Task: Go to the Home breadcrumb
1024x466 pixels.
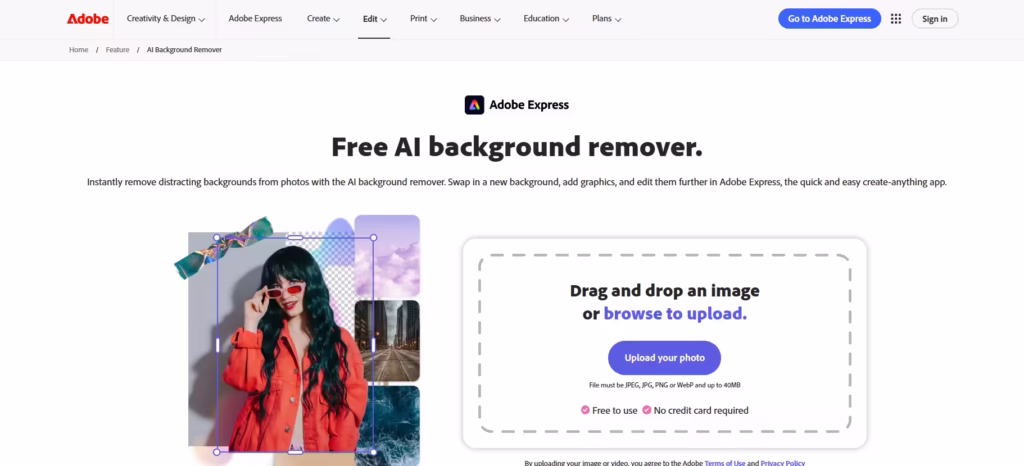Action: [78, 50]
